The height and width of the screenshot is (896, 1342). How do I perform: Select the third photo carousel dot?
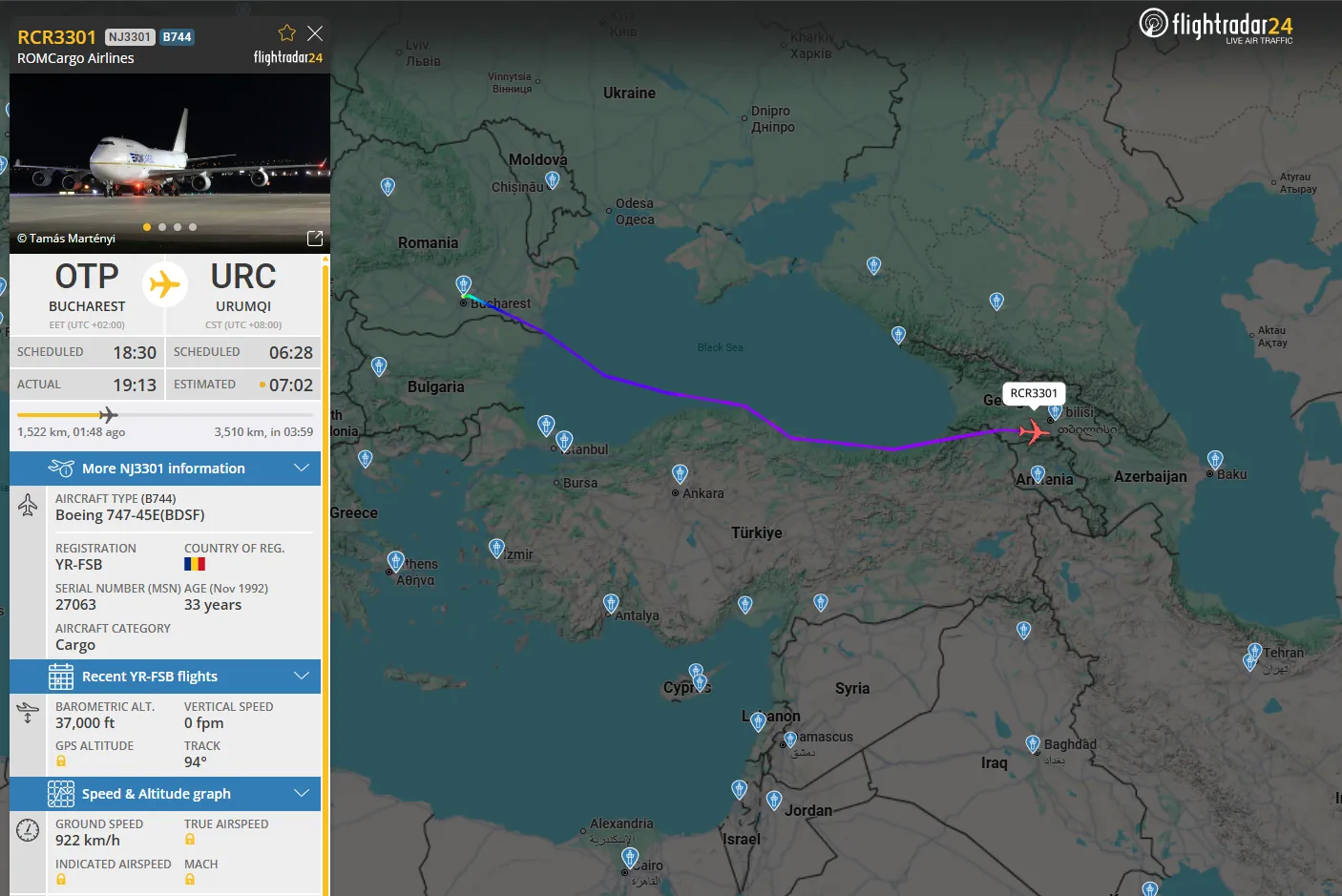(178, 227)
